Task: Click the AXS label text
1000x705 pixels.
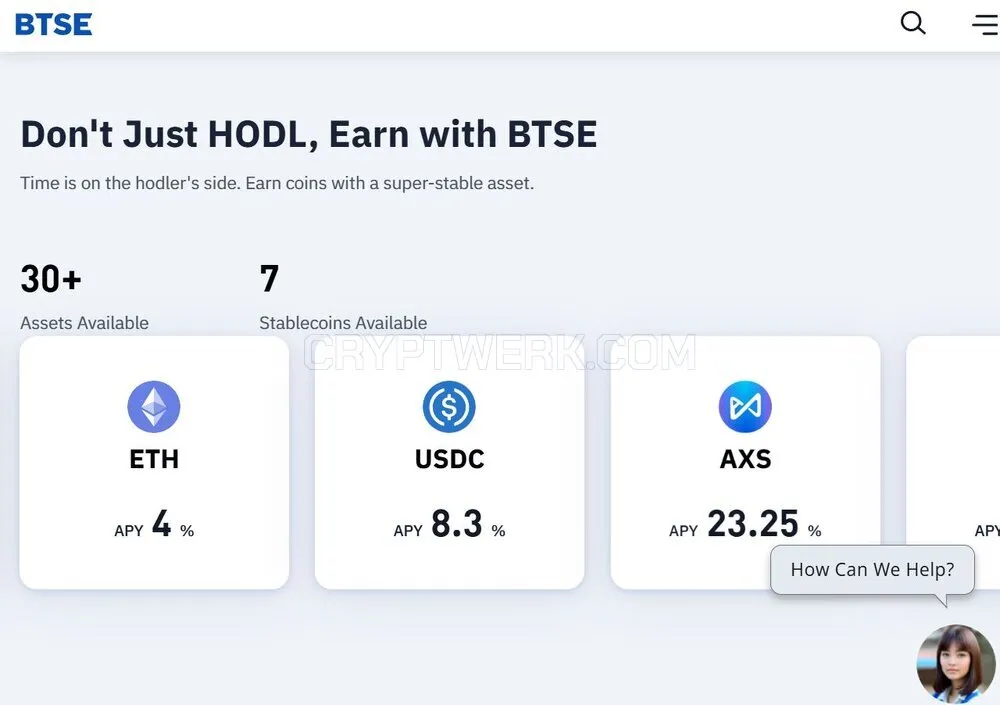Action: (746, 459)
